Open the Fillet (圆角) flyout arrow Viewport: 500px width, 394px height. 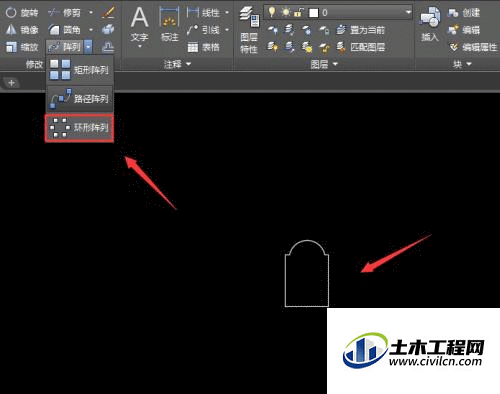91,30
